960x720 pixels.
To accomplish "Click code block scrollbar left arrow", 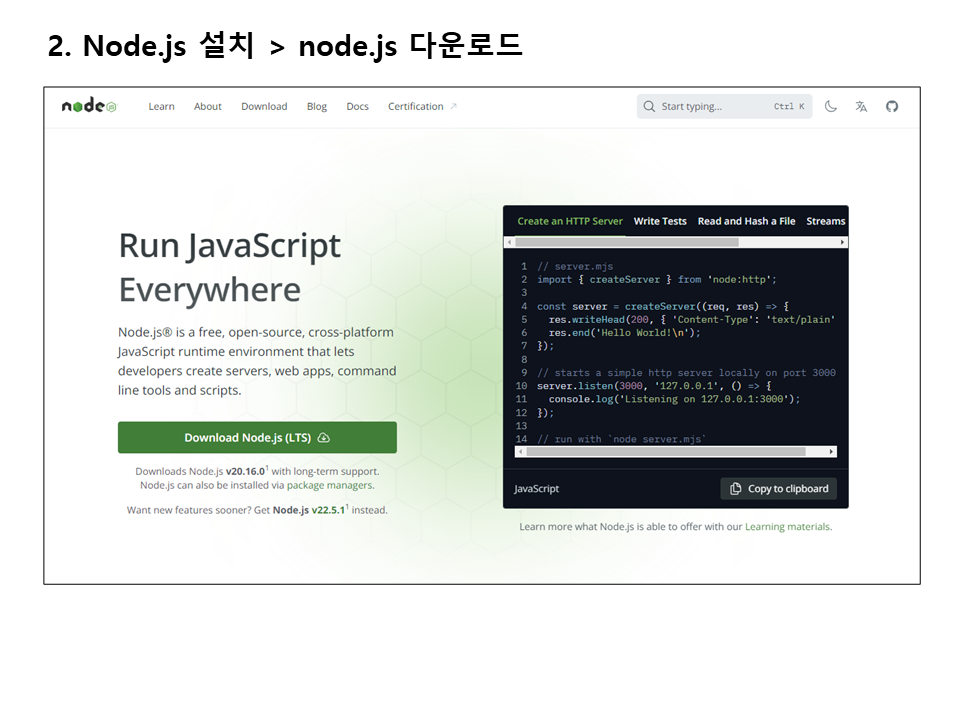I will click(x=520, y=452).
